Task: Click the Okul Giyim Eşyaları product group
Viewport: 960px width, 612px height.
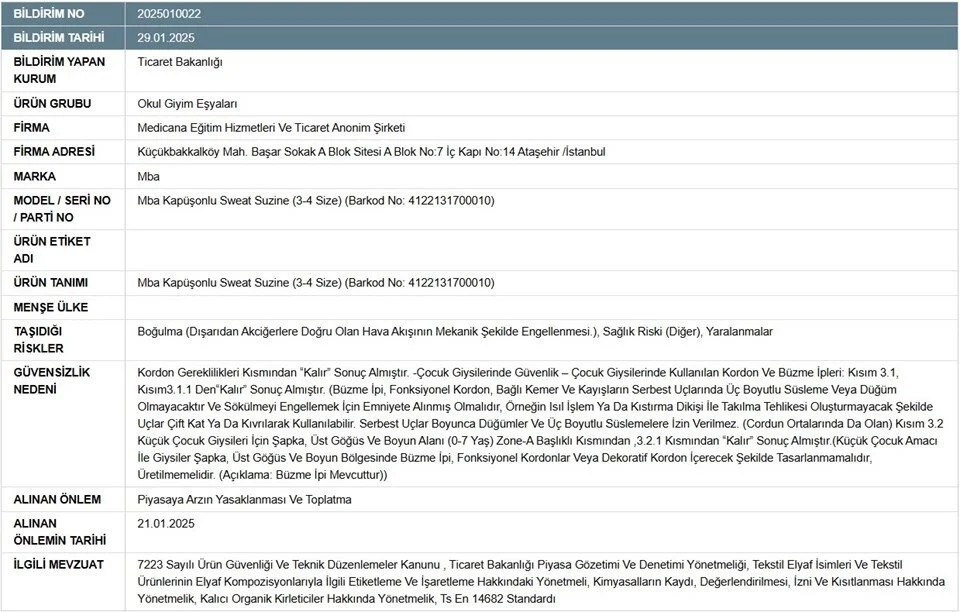Action: click(187, 103)
